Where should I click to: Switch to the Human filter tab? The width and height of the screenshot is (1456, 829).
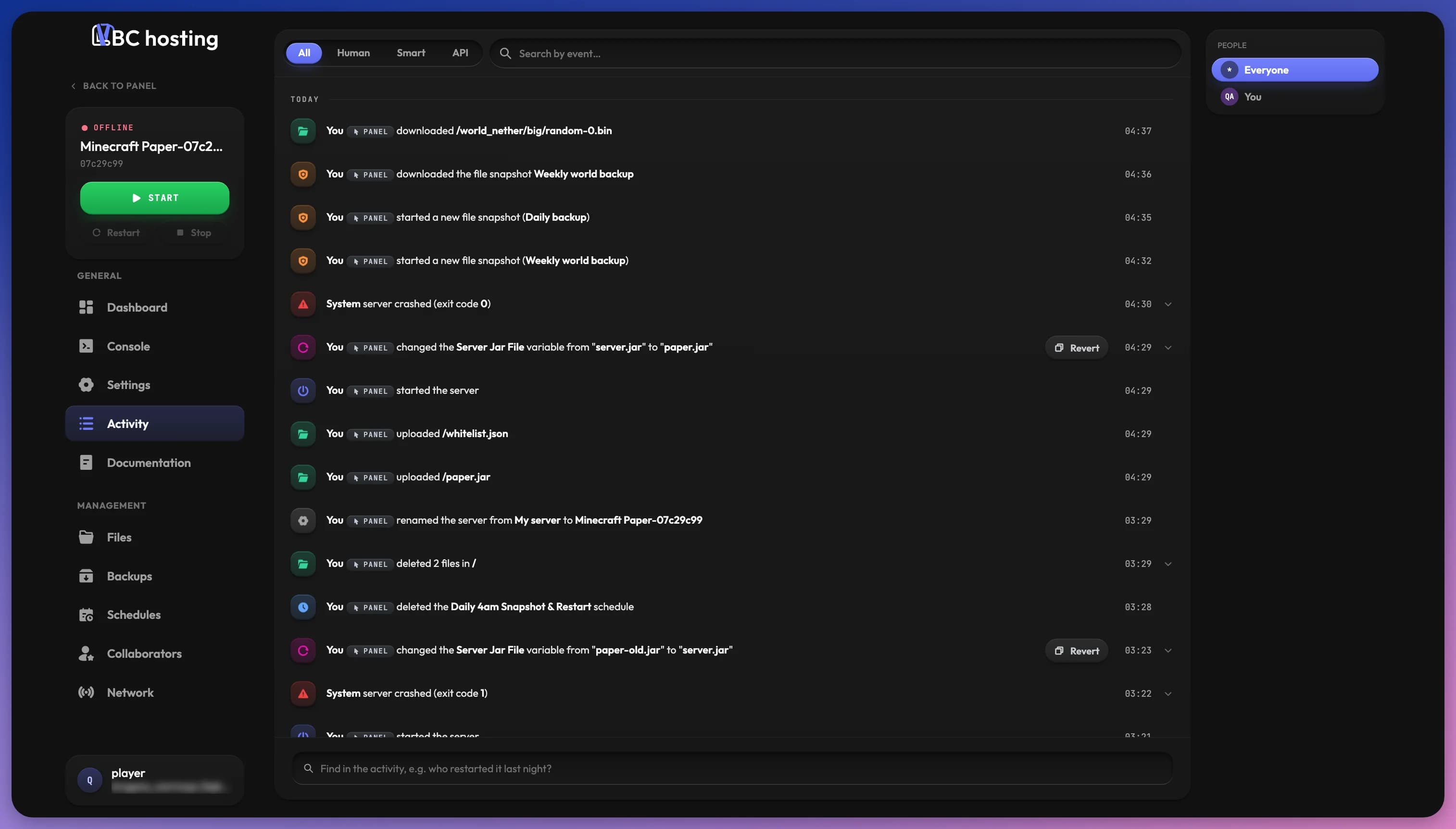pos(353,53)
